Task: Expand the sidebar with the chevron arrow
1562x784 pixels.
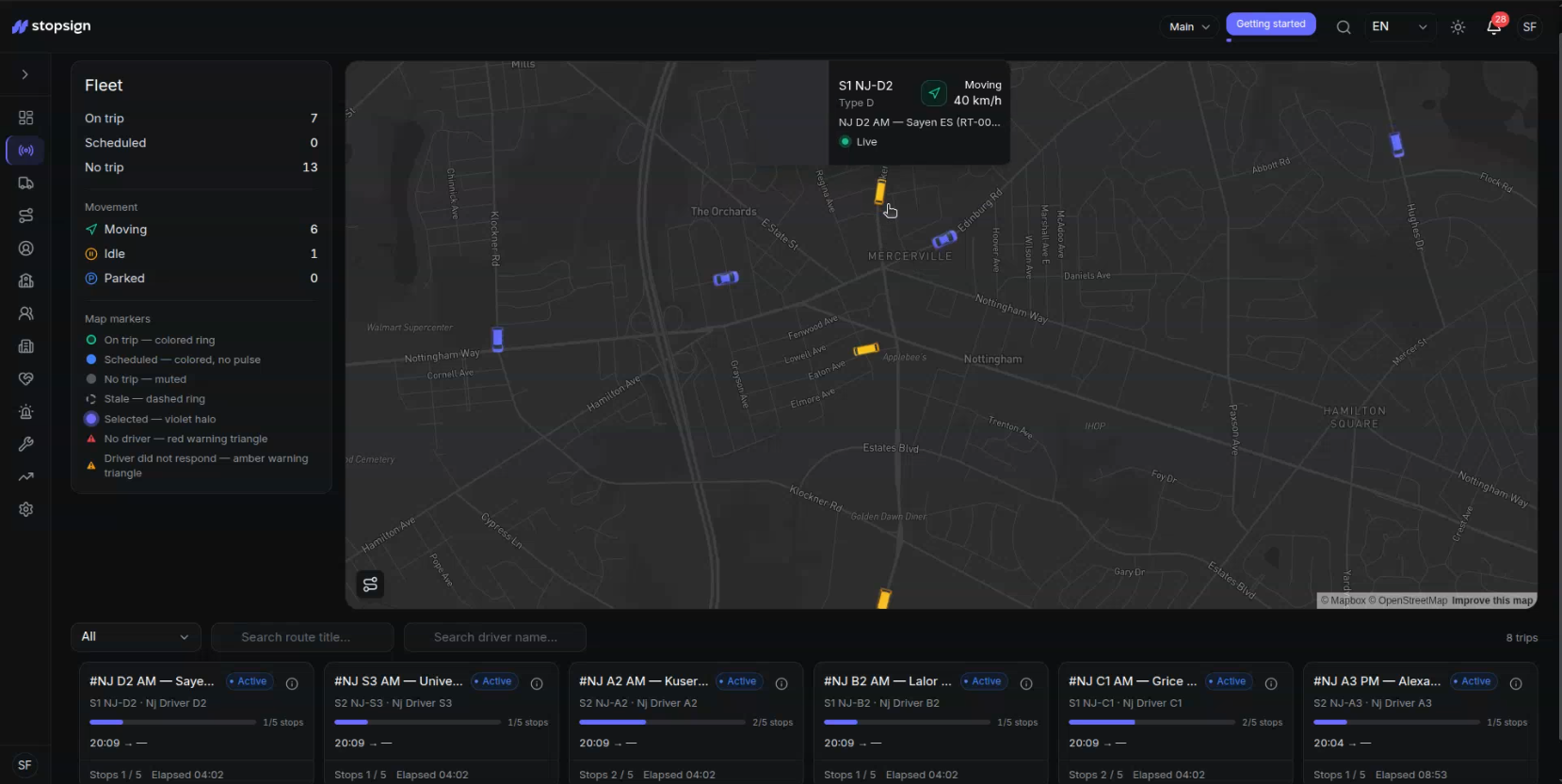Action: pos(25,74)
